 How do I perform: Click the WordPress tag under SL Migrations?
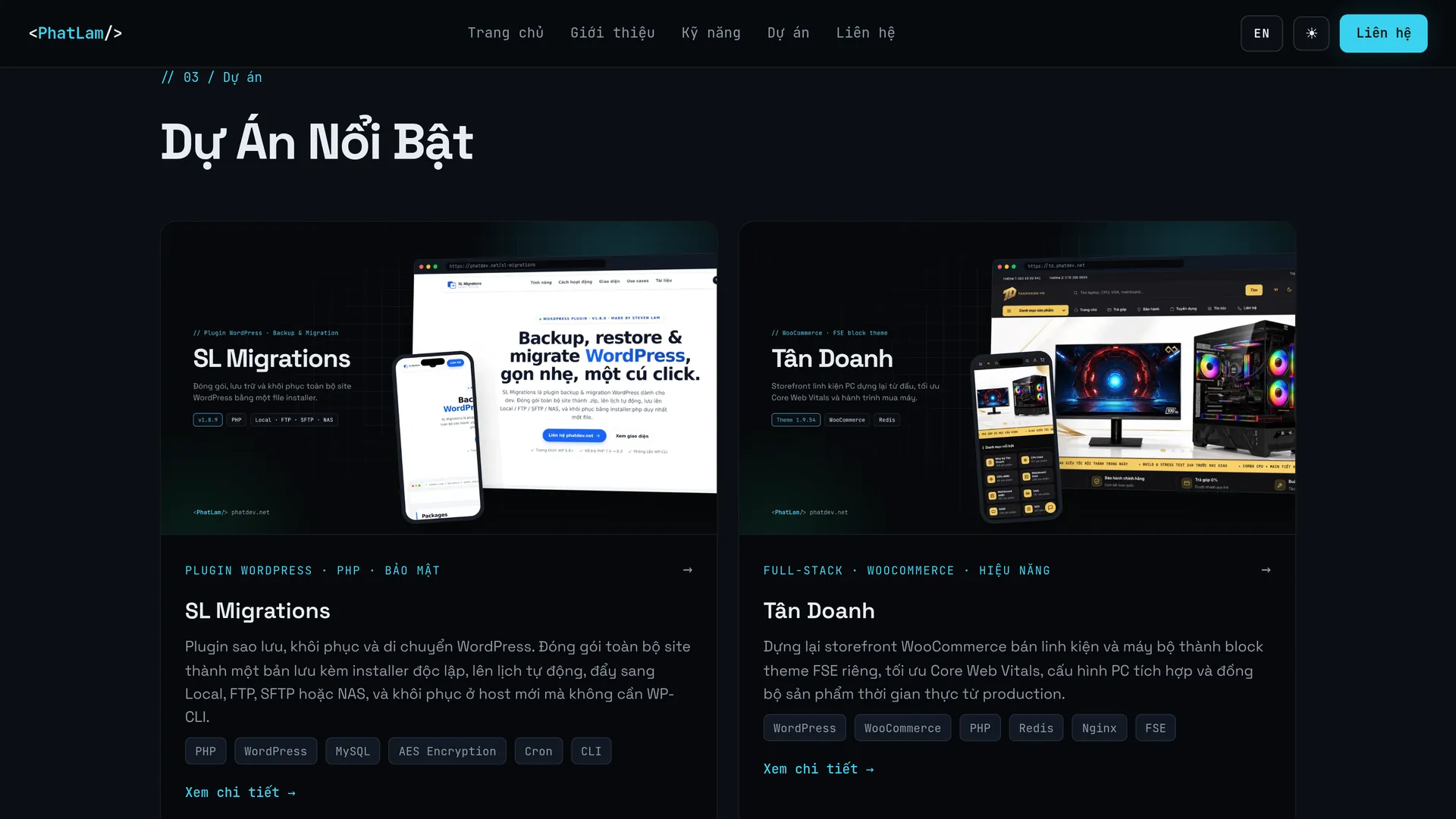click(276, 752)
